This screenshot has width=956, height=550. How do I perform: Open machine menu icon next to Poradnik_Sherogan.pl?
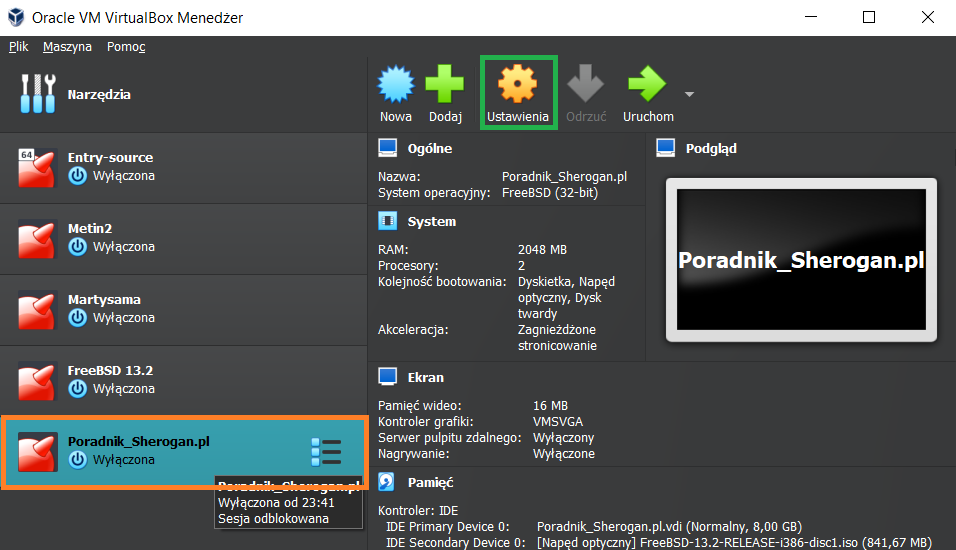(326, 452)
